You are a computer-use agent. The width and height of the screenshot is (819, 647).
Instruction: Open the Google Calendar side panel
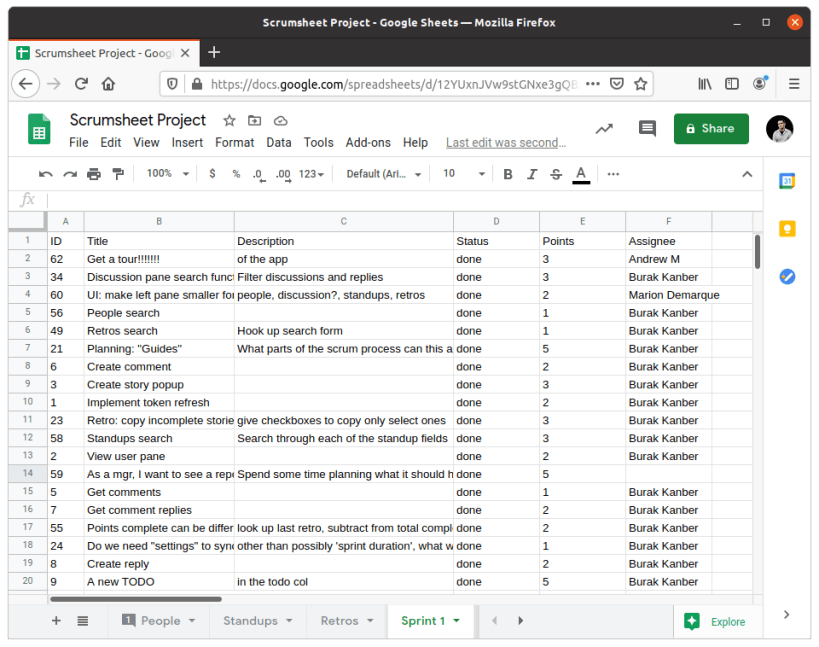(787, 181)
